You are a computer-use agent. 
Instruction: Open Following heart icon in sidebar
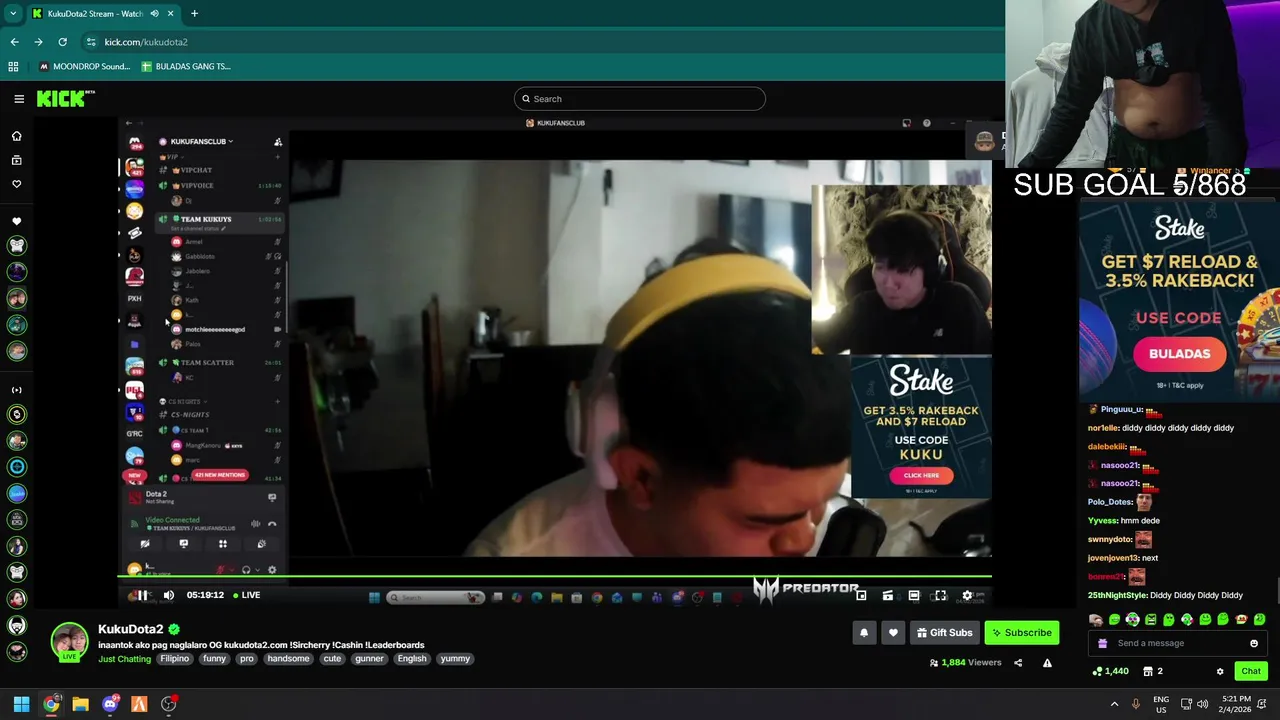click(16, 184)
